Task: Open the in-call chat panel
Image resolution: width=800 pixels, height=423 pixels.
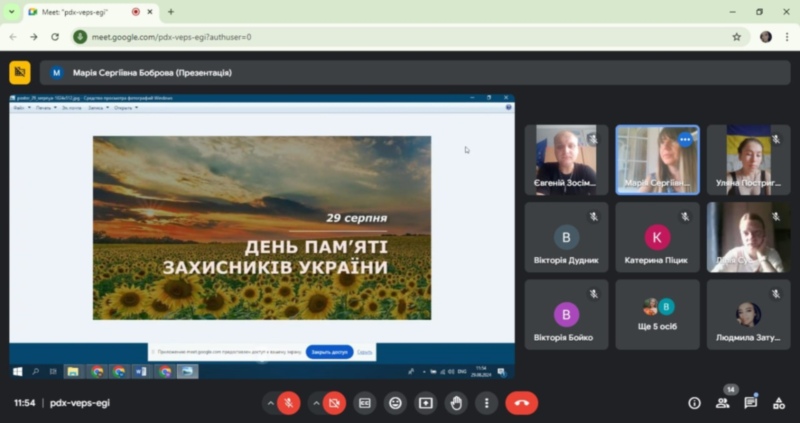Action: [x=750, y=403]
